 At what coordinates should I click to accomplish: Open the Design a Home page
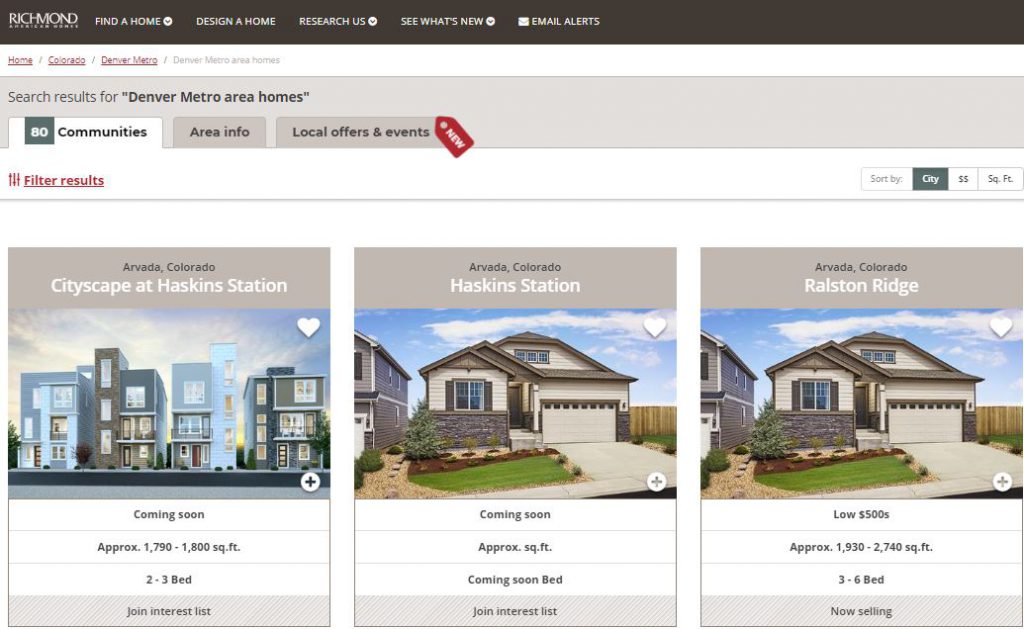[x=236, y=21]
